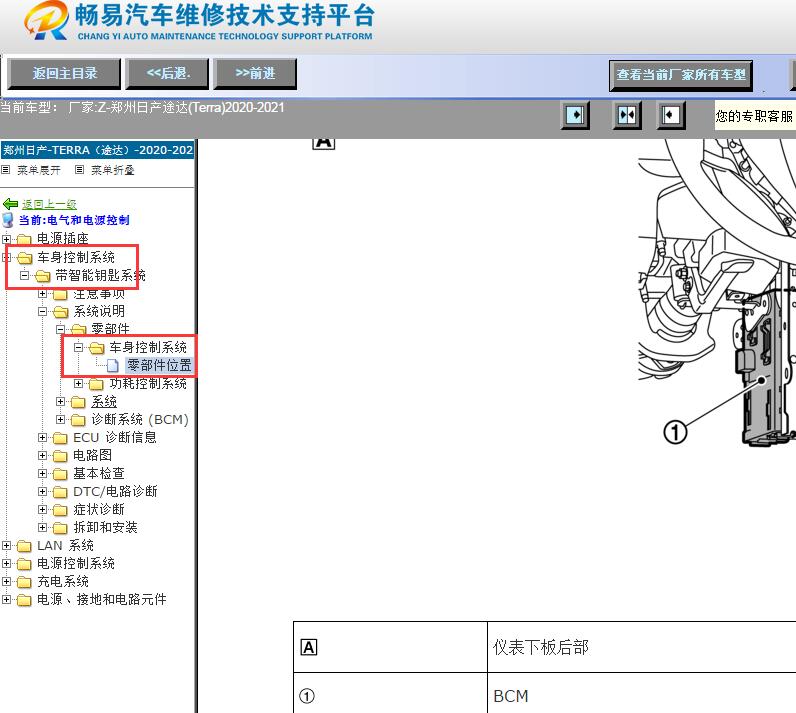Click the 您的专职客服 label

tap(754, 116)
